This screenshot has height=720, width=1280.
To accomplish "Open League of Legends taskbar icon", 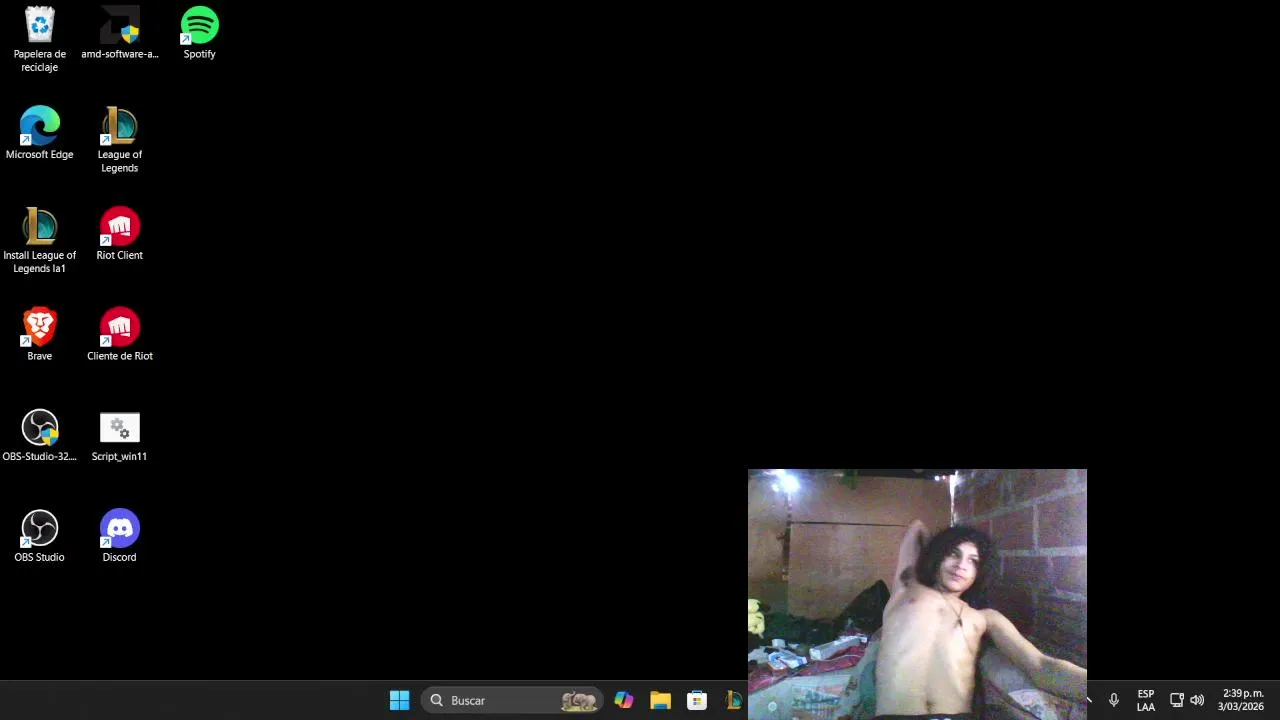I will tap(734, 700).
